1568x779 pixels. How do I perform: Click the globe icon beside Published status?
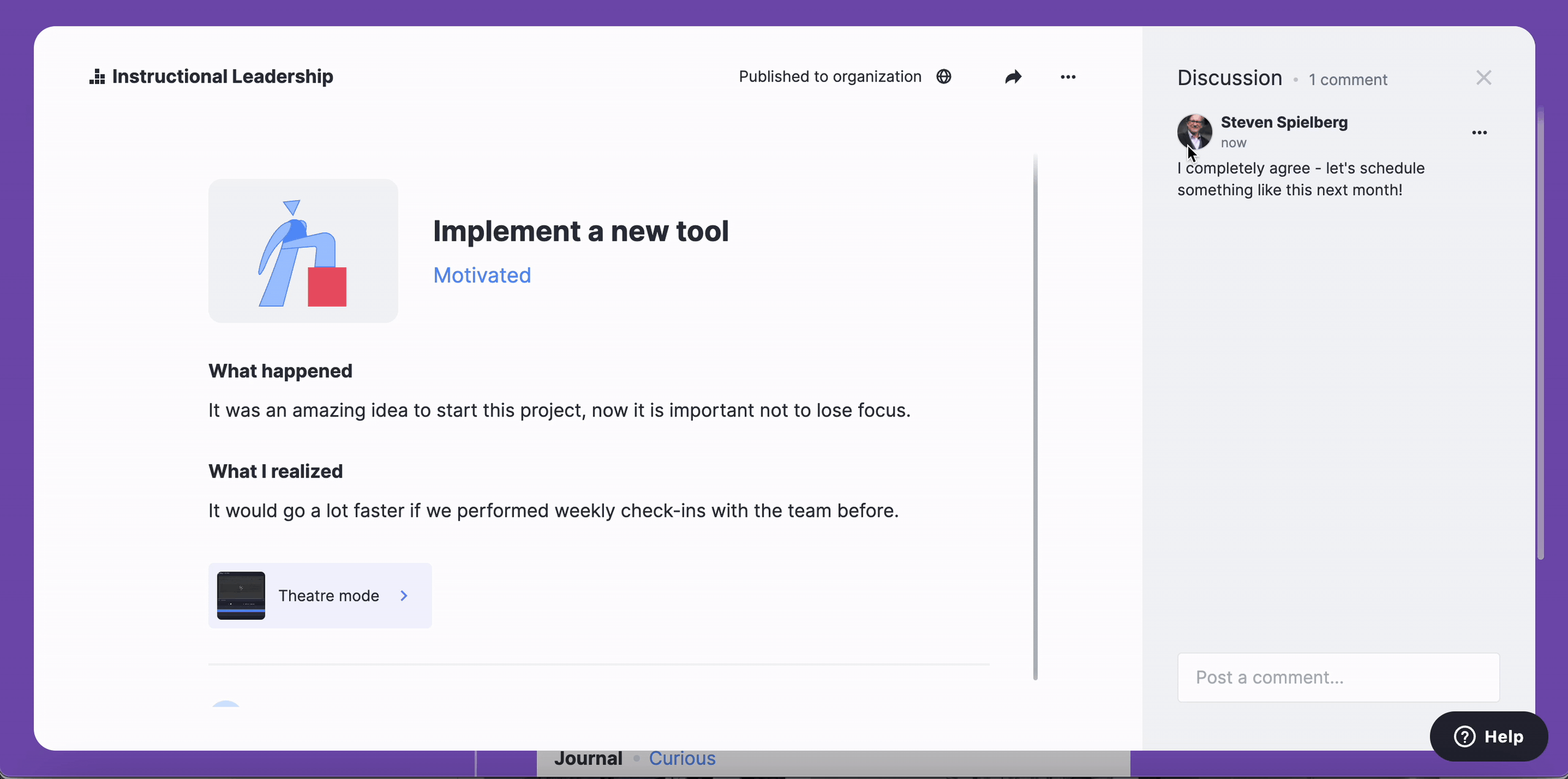tap(944, 77)
